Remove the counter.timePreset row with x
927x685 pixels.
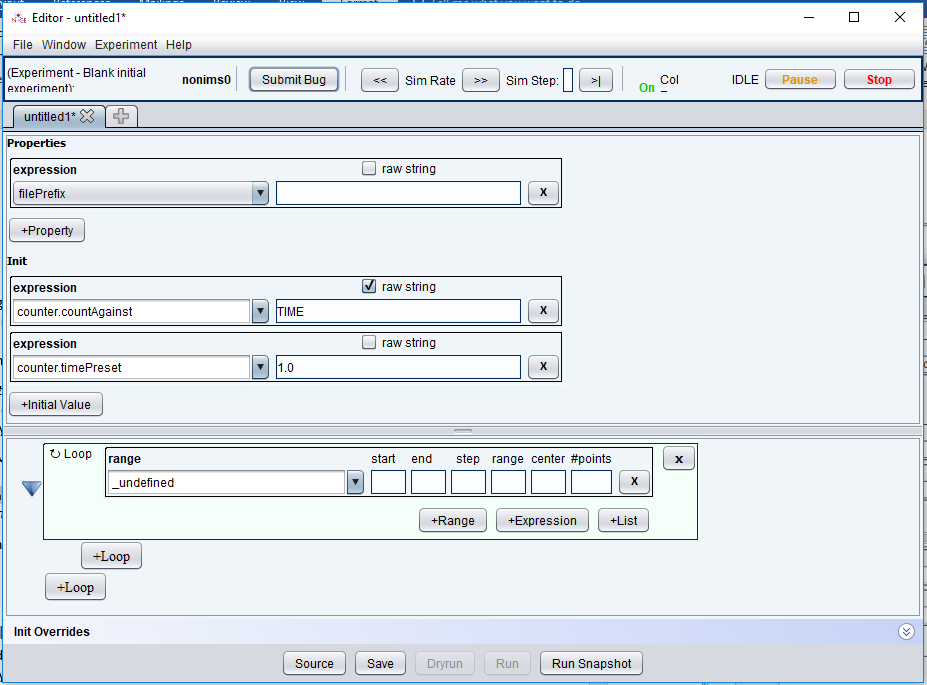pyautogui.click(x=543, y=367)
